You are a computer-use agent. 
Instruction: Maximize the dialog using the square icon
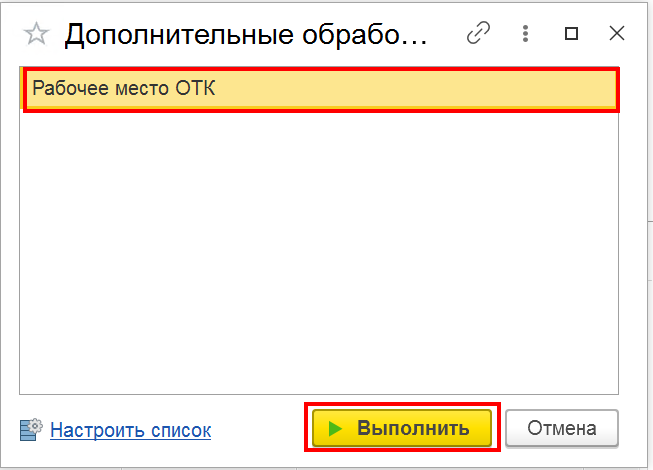point(571,33)
